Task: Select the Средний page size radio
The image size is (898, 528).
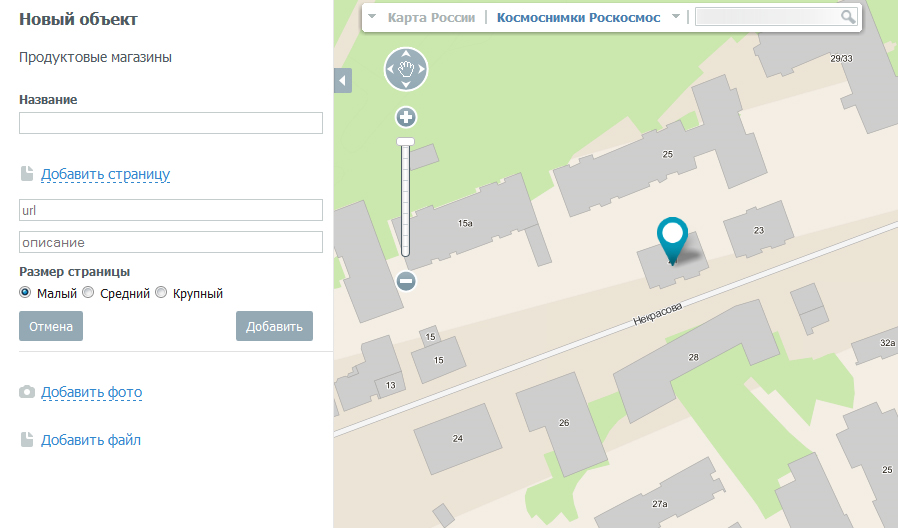Action: pyautogui.click(x=88, y=293)
